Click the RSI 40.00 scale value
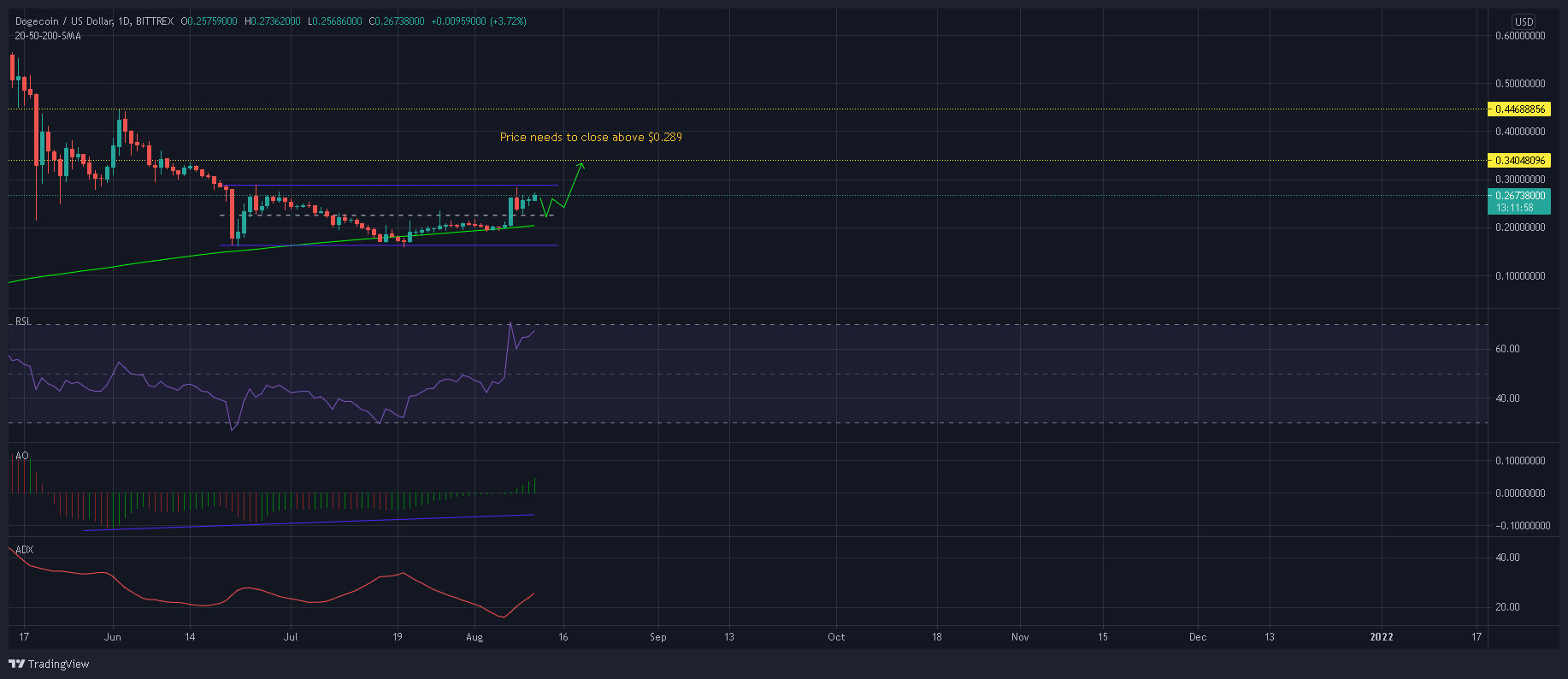This screenshot has width=1568, height=679. pos(1507,399)
